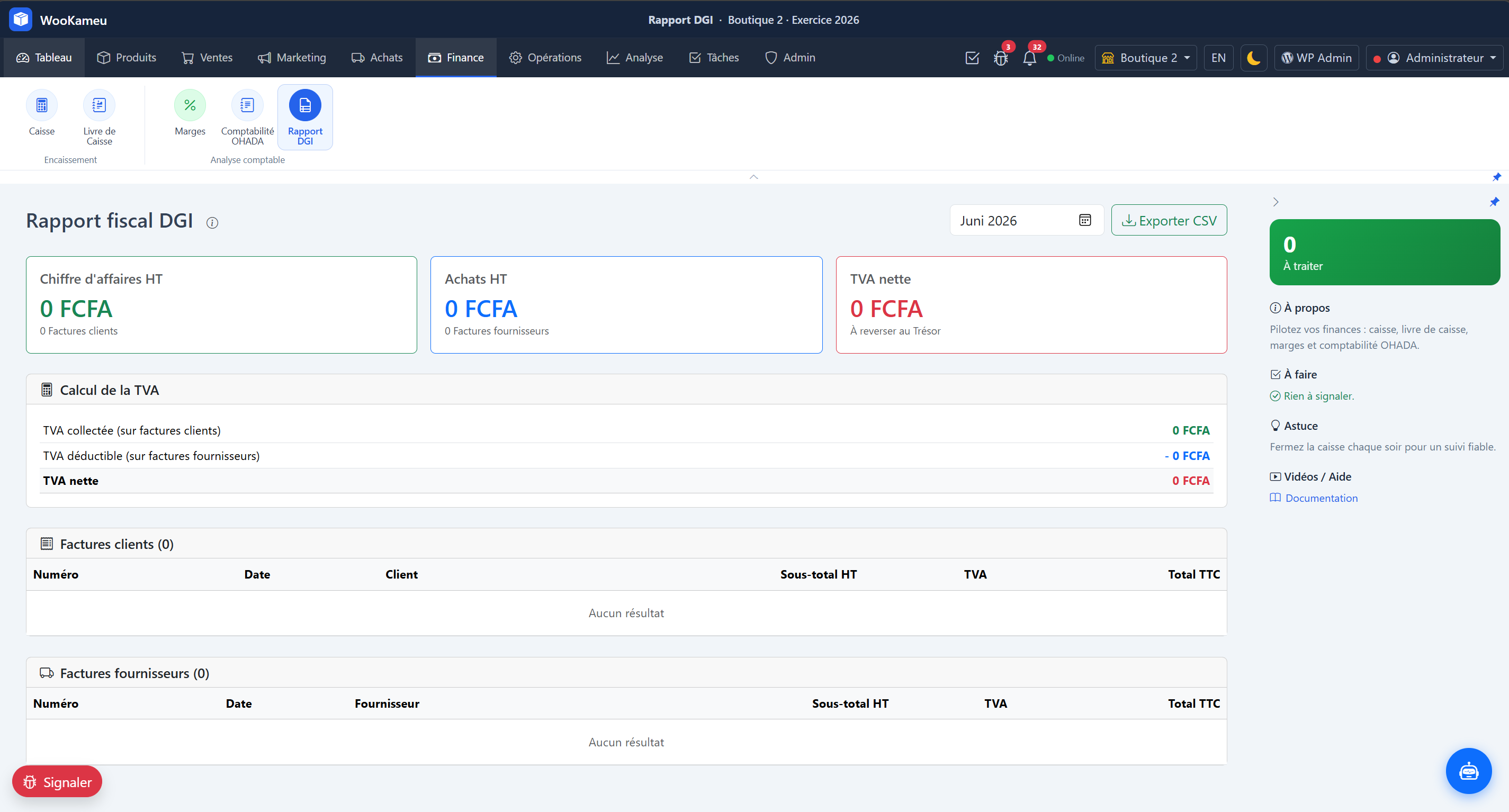
Task: Click the TVA collectée (sur factures clients) row
Action: (x=626, y=430)
